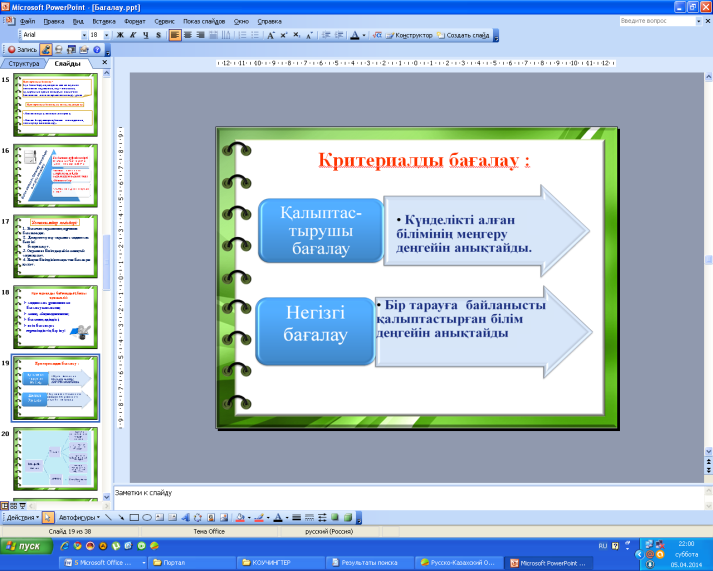
Task: Open the Сервис menu
Action: [x=164, y=21]
